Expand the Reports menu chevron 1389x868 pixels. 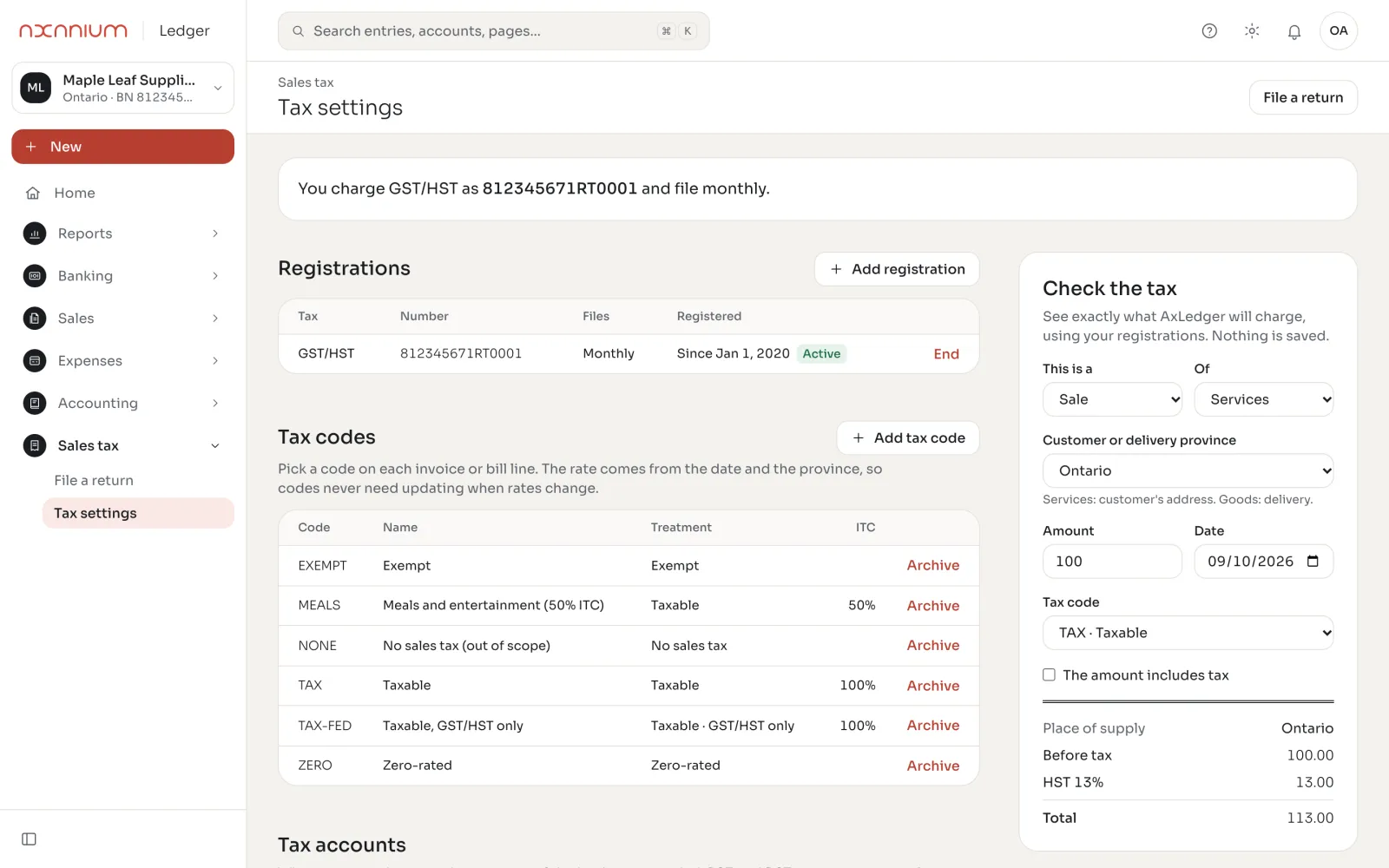click(x=215, y=233)
